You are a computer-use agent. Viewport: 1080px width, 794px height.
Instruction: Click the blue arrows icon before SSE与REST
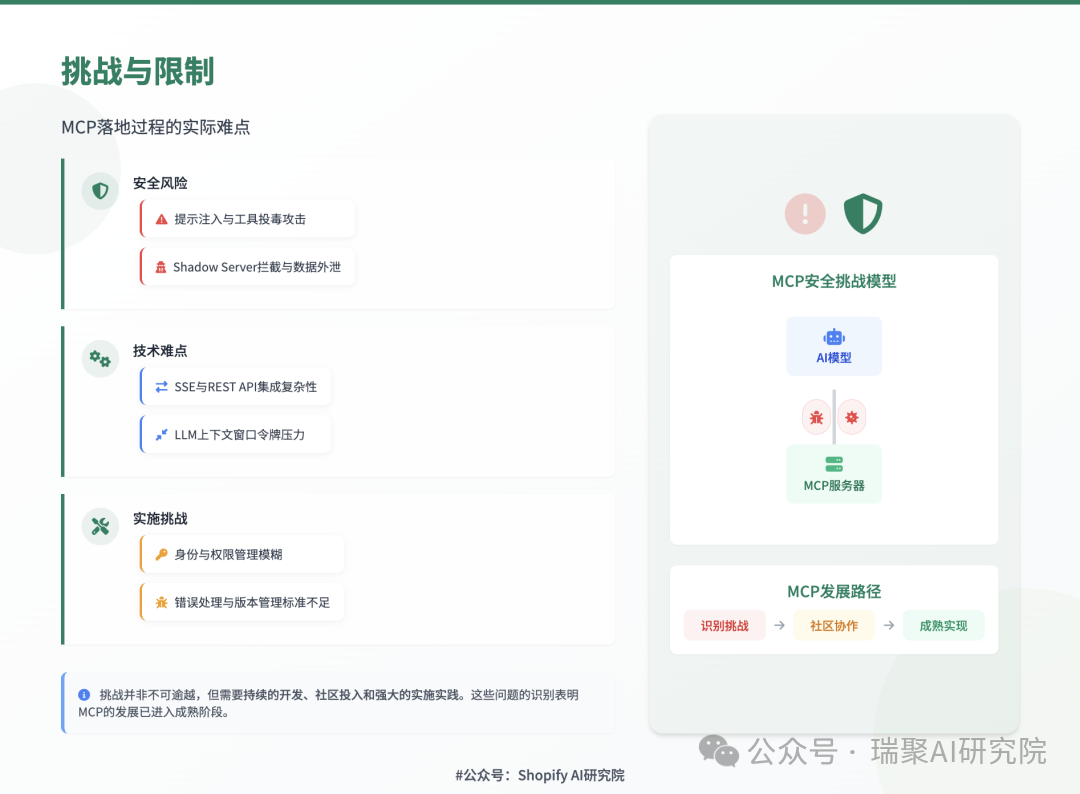click(x=161, y=387)
